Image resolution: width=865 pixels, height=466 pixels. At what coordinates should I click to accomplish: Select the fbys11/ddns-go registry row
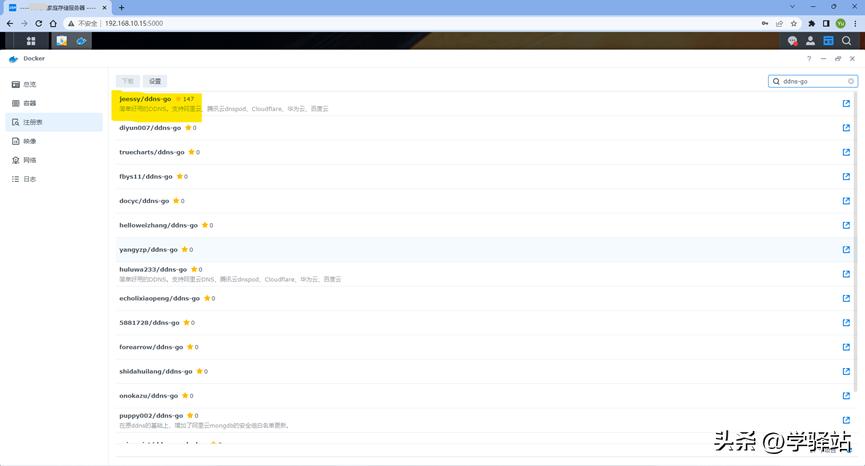tap(485, 176)
